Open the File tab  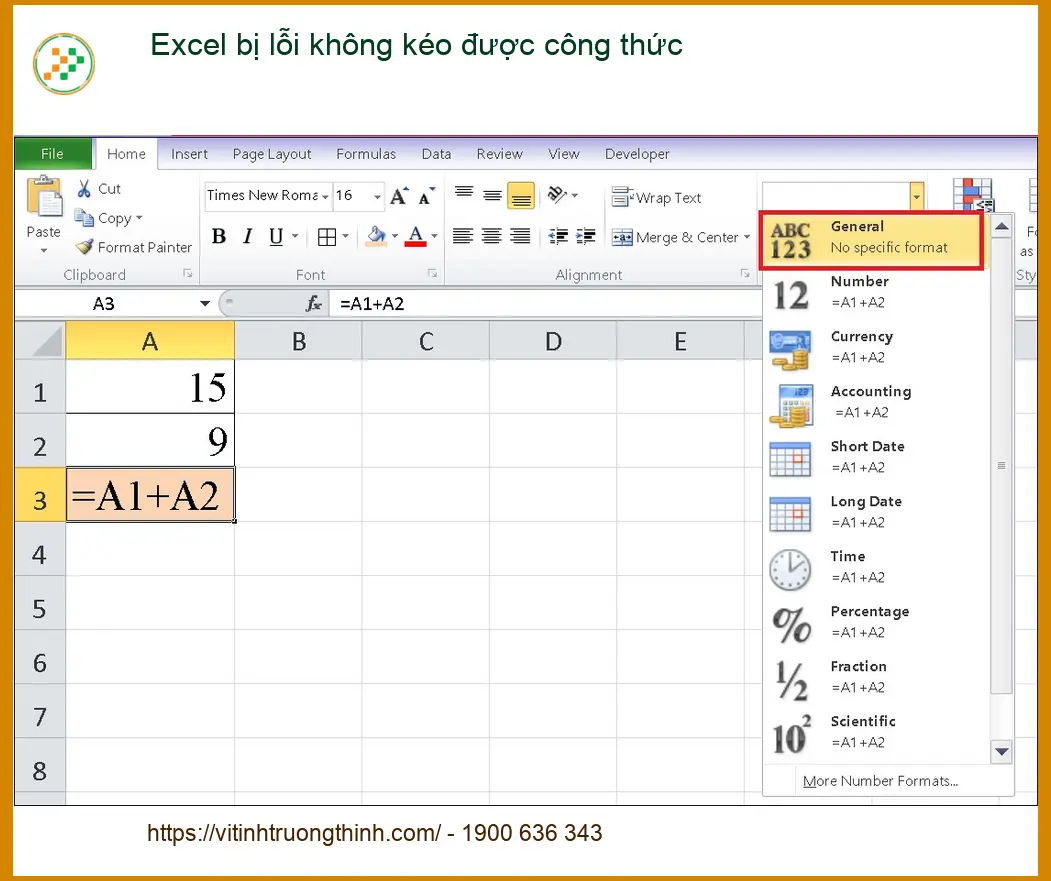coord(52,154)
